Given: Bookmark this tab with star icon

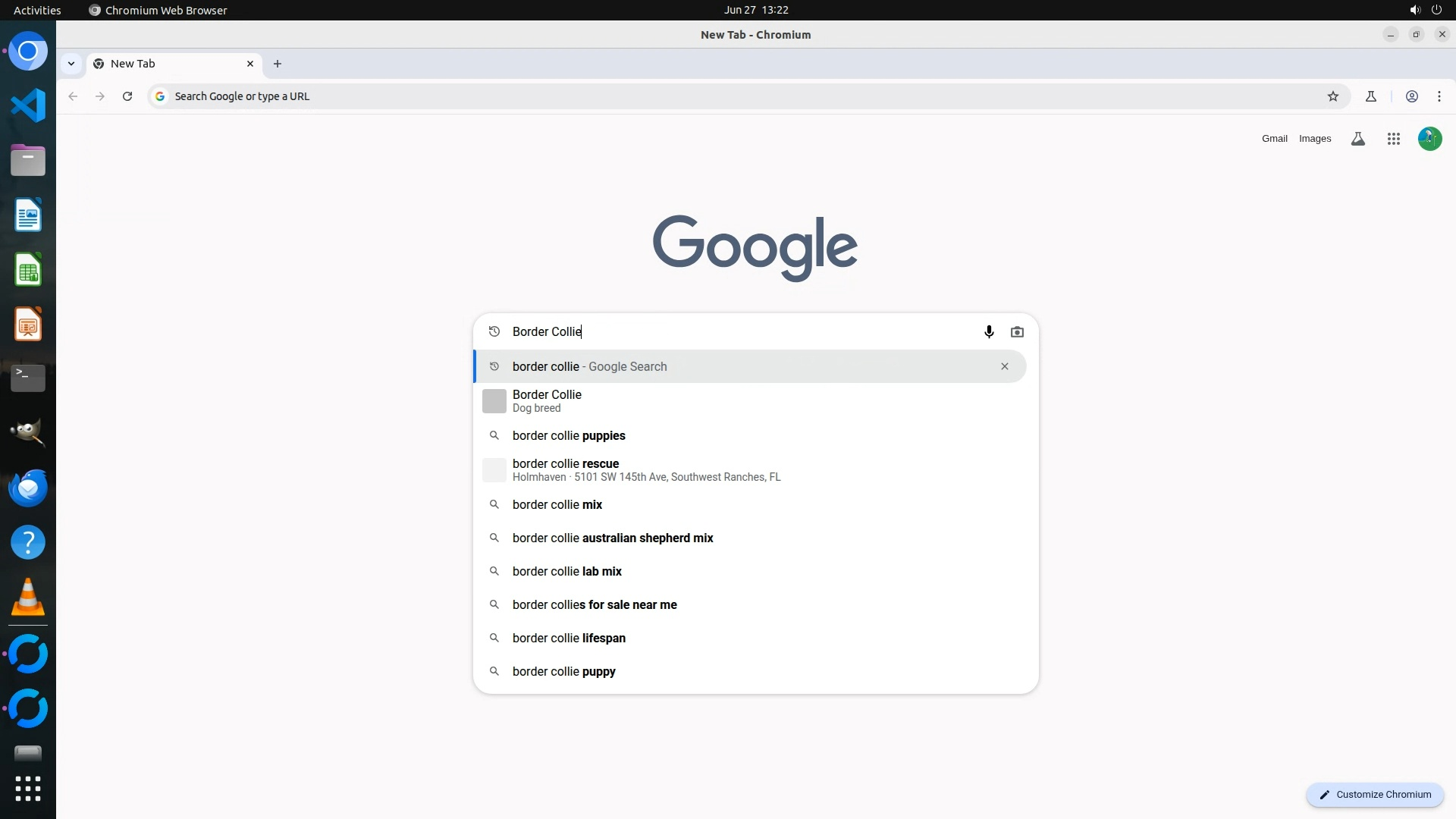Looking at the screenshot, I should pos(1333,96).
